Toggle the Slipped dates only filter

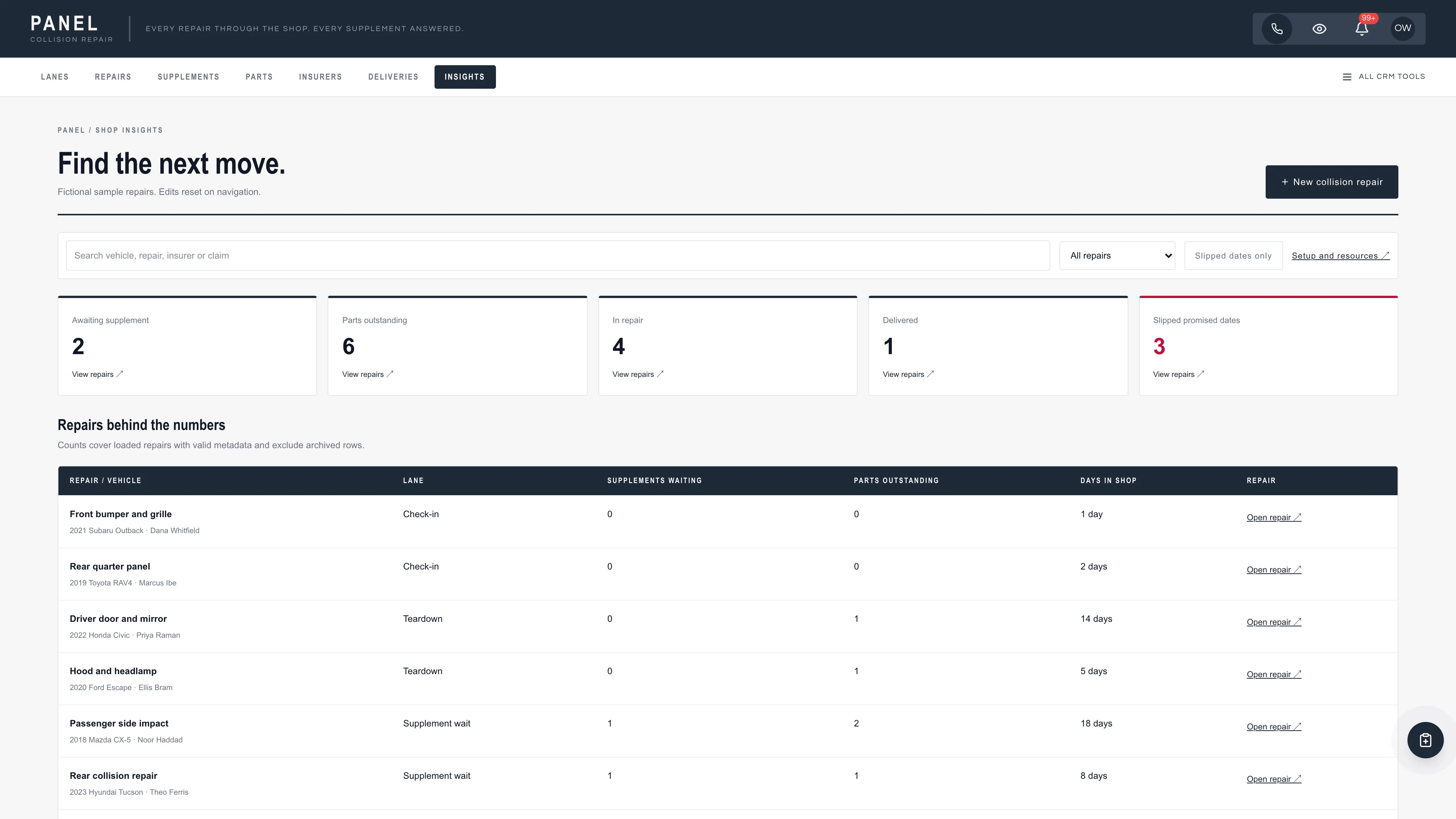[1233, 256]
